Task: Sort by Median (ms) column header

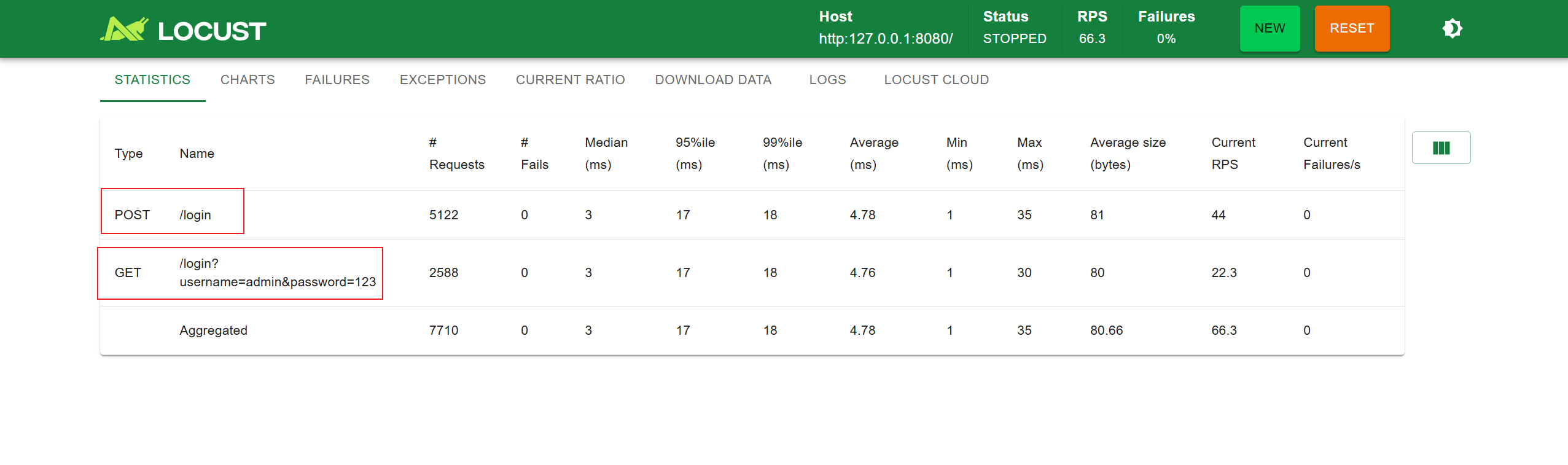Action: [x=606, y=154]
